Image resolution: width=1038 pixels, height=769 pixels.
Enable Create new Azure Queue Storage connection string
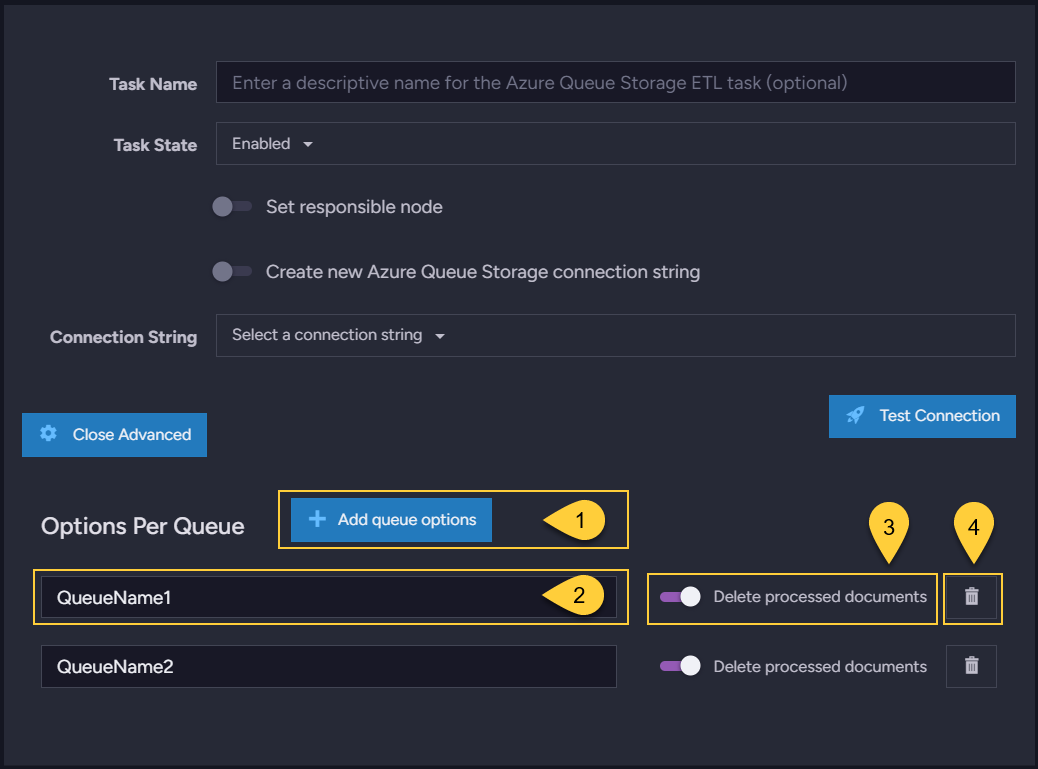tap(232, 271)
